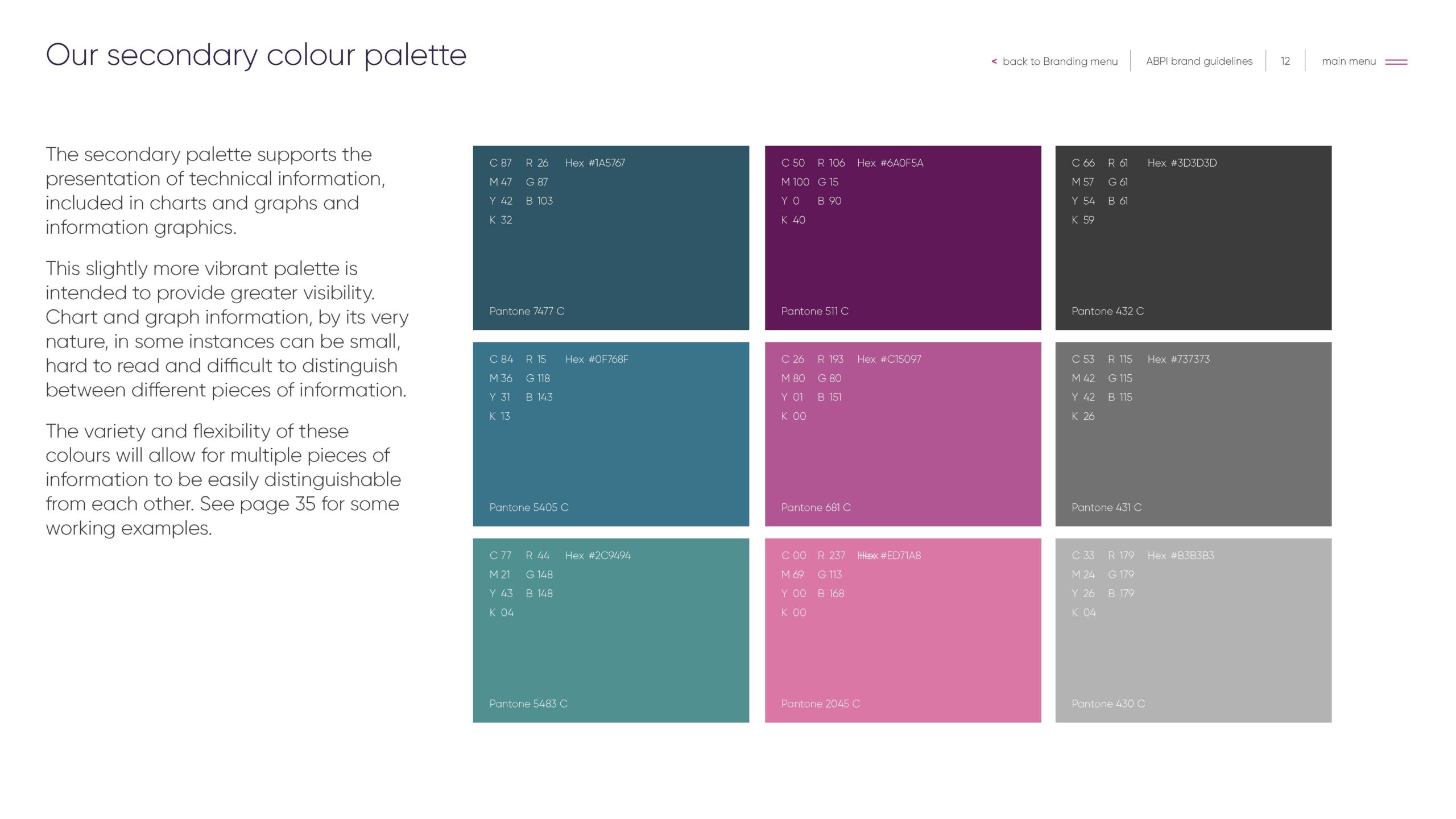Click the back arrow chevron icon

[994, 61]
